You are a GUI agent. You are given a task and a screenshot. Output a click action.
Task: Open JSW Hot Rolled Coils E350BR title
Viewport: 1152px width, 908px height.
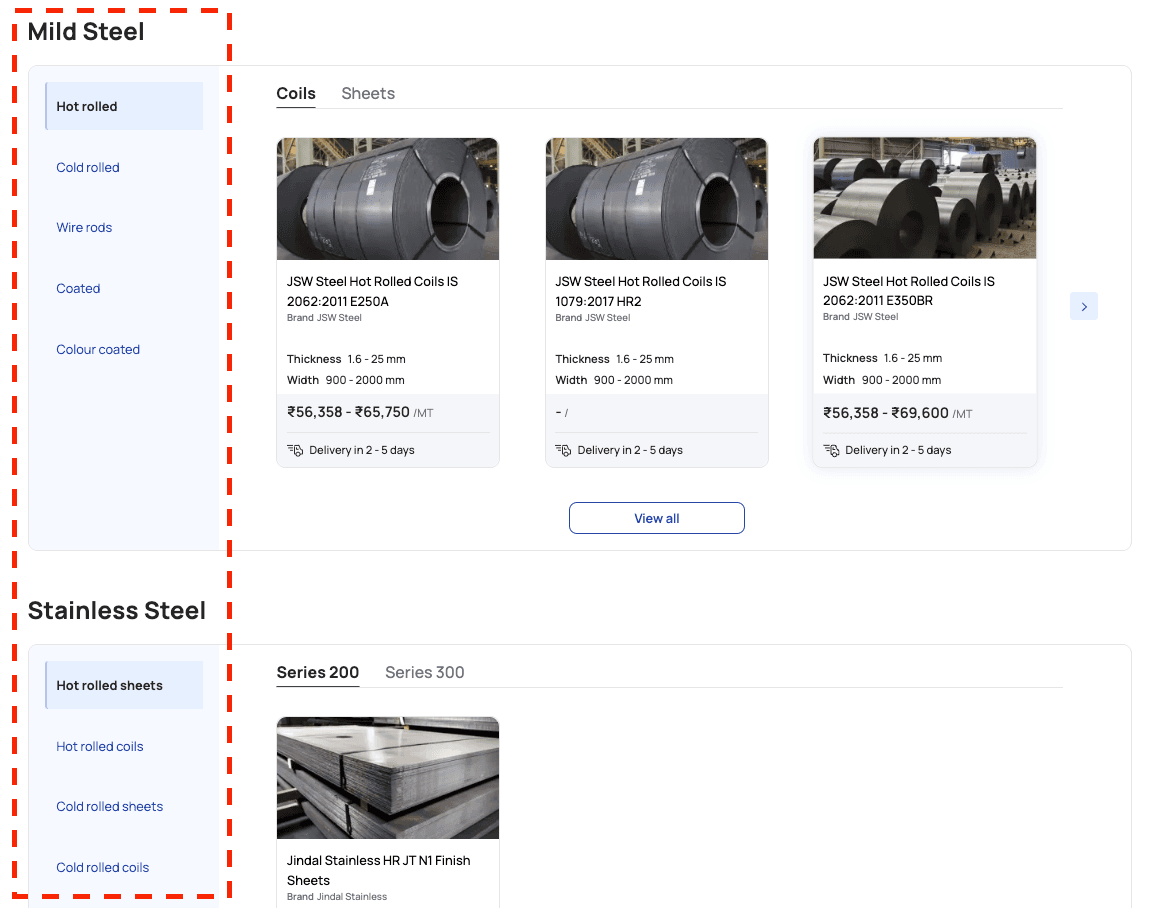pos(908,290)
